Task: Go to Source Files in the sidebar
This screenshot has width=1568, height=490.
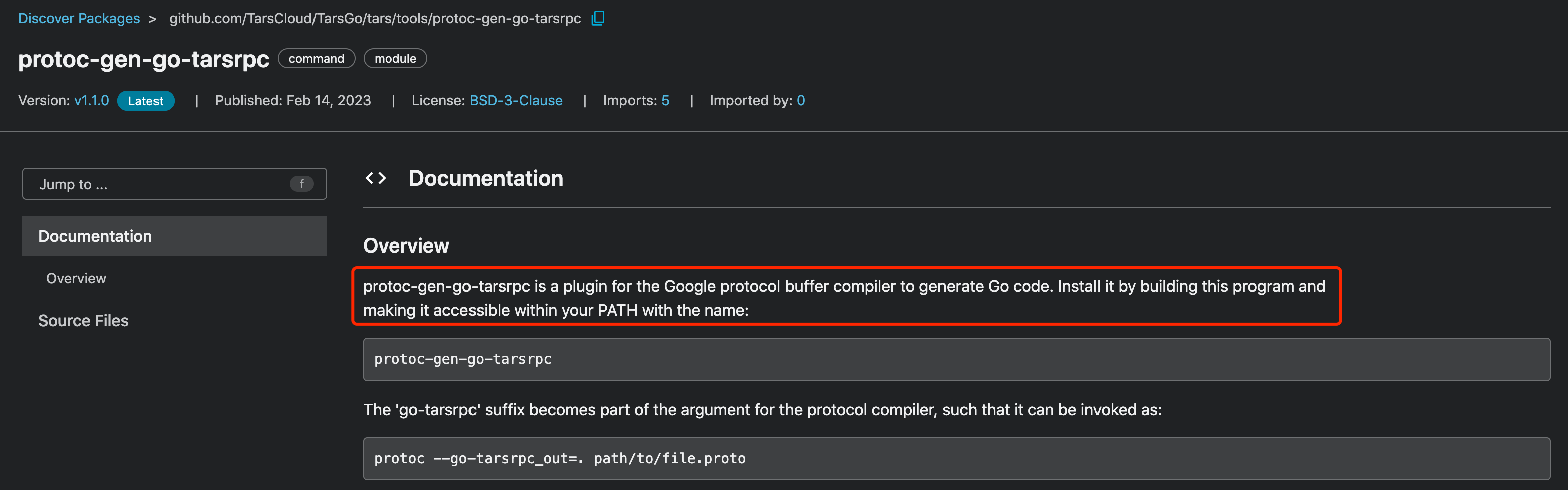Action: [83, 321]
